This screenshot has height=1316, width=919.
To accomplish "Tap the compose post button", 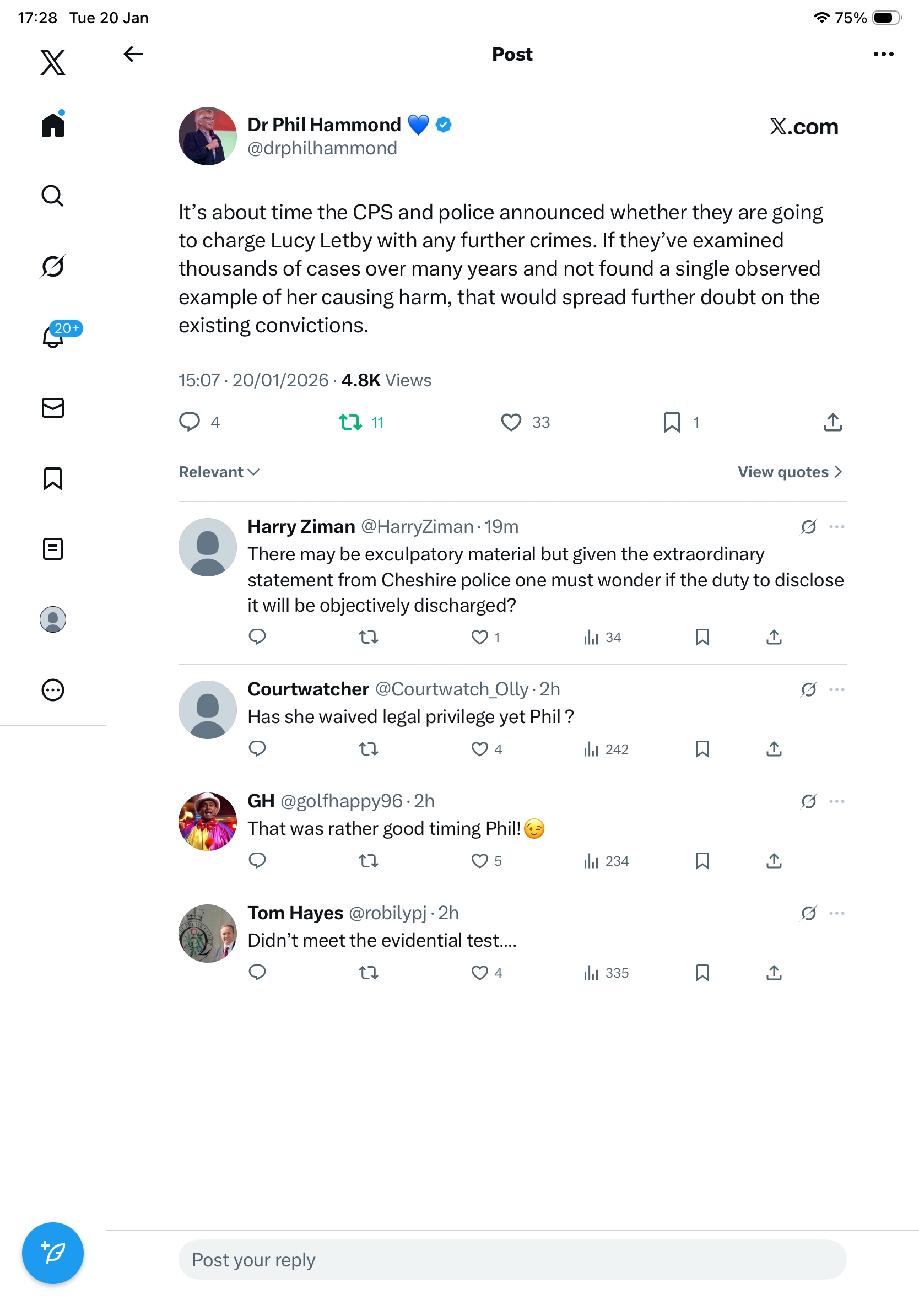I will [x=53, y=1253].
